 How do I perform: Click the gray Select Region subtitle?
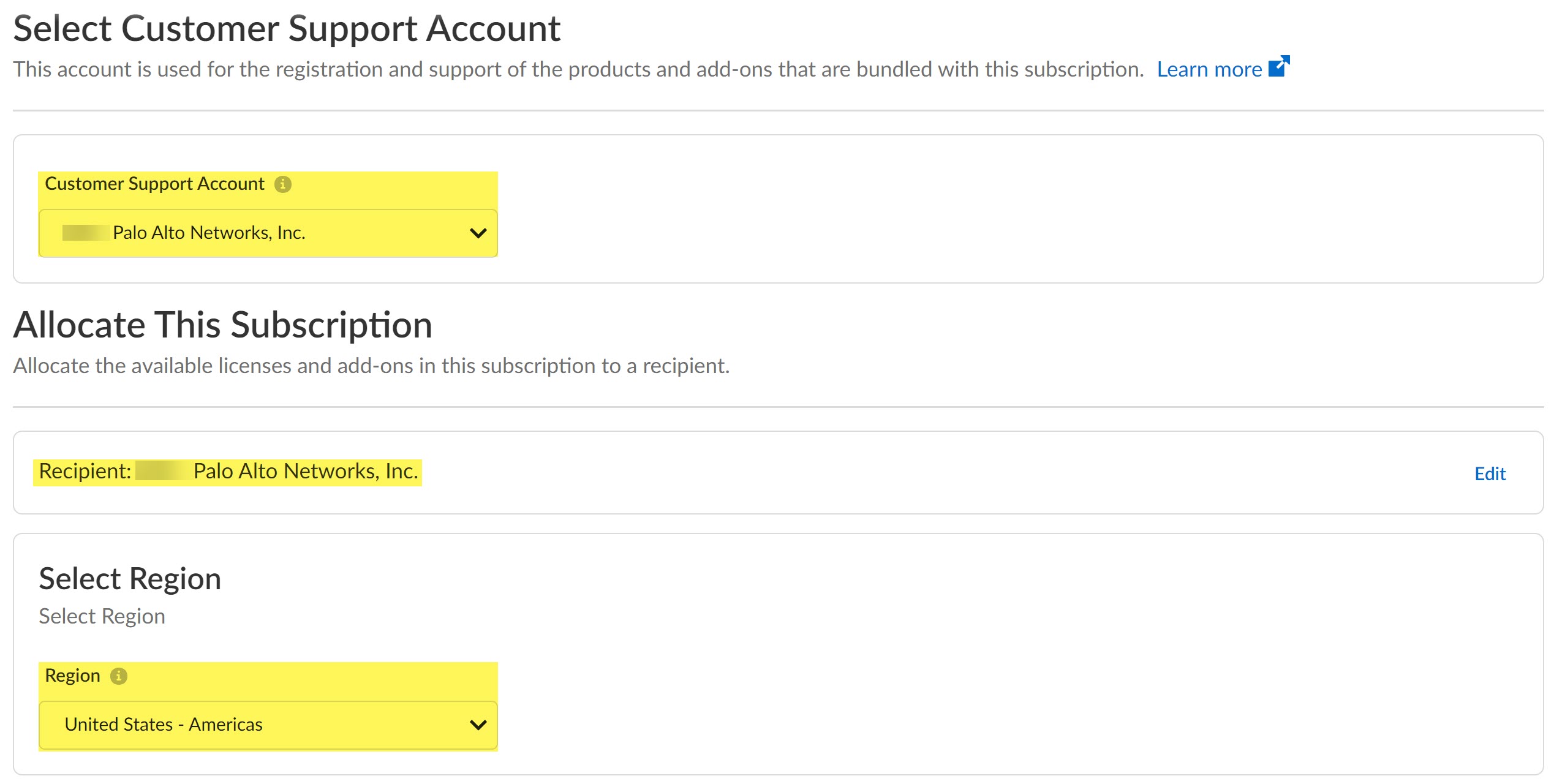click(102, 616)
